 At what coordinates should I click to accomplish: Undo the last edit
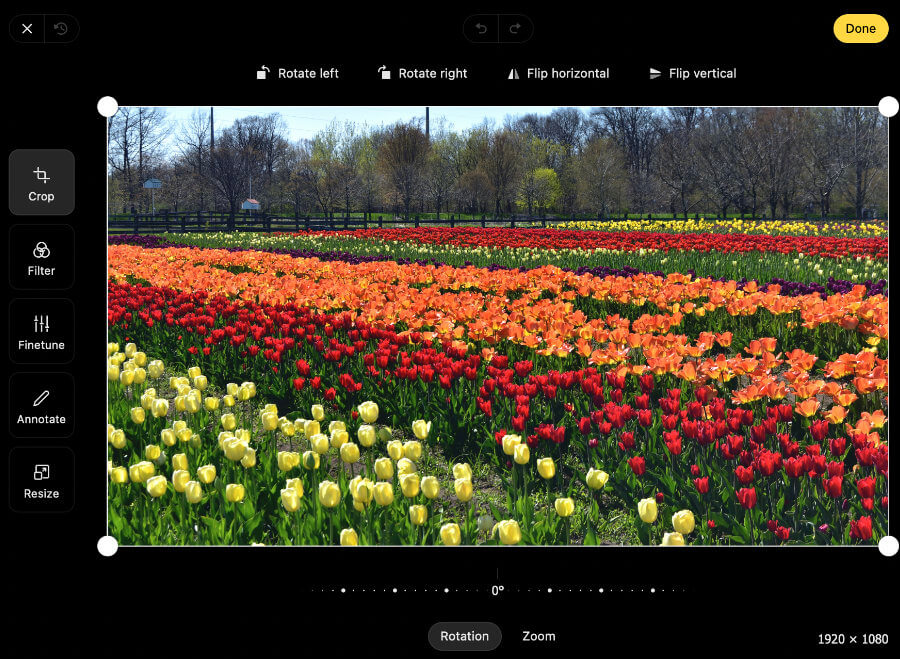pyautogui.click(x=480, y=28)
